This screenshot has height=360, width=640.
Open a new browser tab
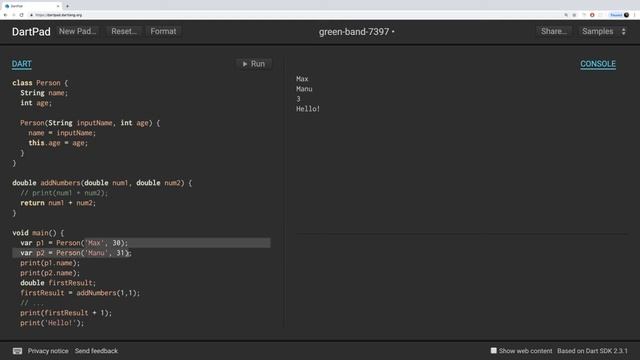pos(67,6)
